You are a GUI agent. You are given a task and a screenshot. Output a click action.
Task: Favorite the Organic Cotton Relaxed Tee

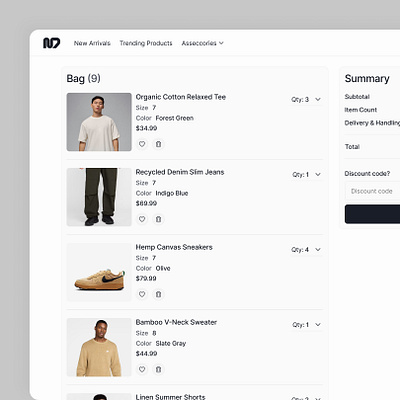(x=142, y=144)
